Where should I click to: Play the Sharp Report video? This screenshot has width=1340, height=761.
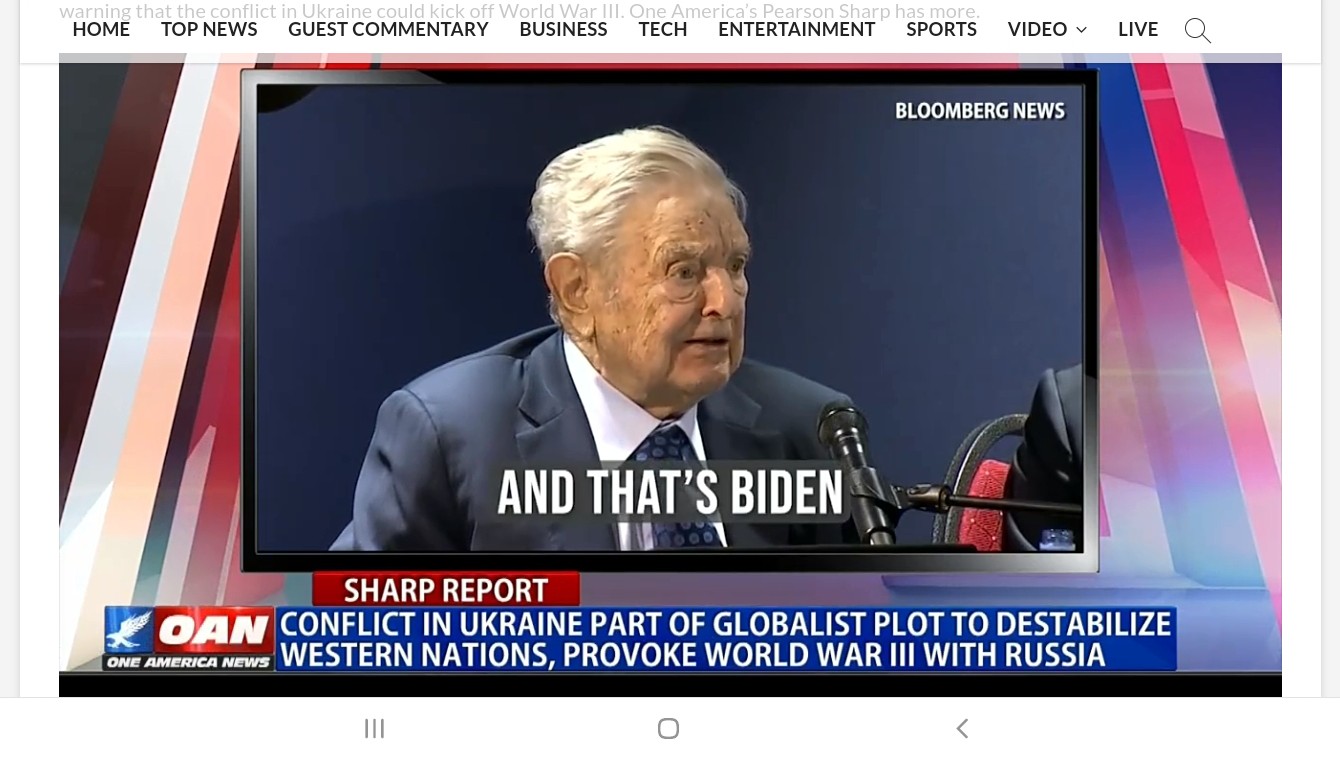pyautogui.click(x=670, y=375)
